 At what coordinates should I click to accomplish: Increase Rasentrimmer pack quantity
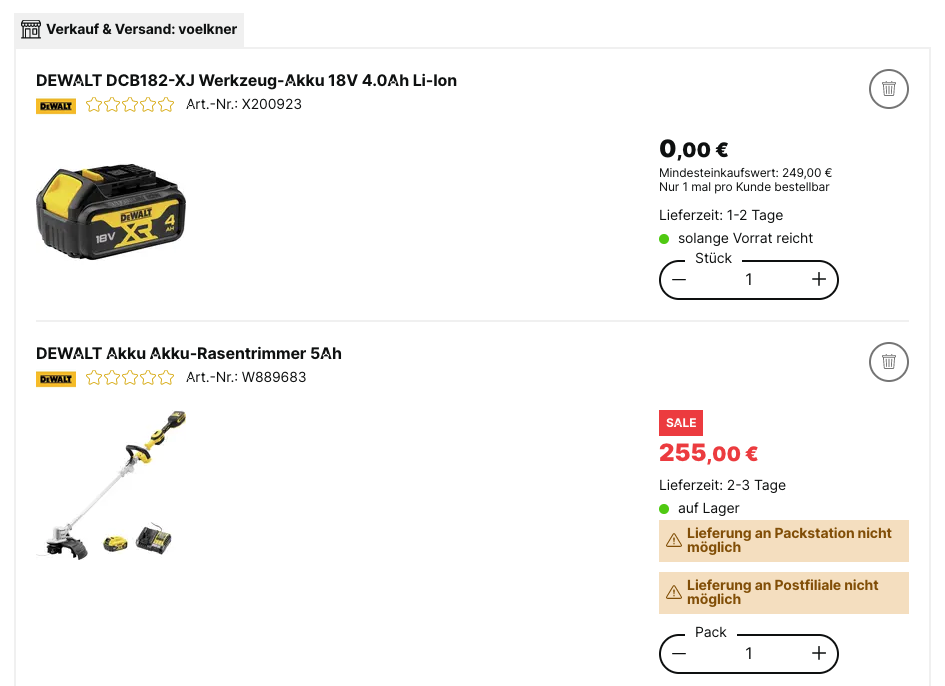818,654
